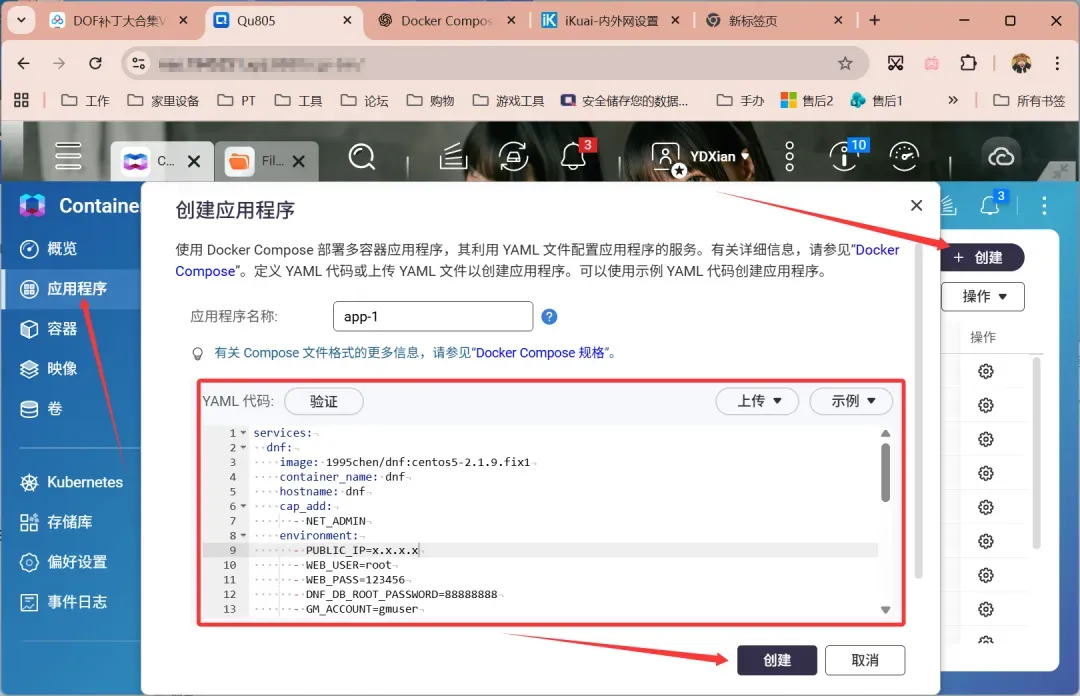Click the Container Station three-dot menu

pos(1044,206)
